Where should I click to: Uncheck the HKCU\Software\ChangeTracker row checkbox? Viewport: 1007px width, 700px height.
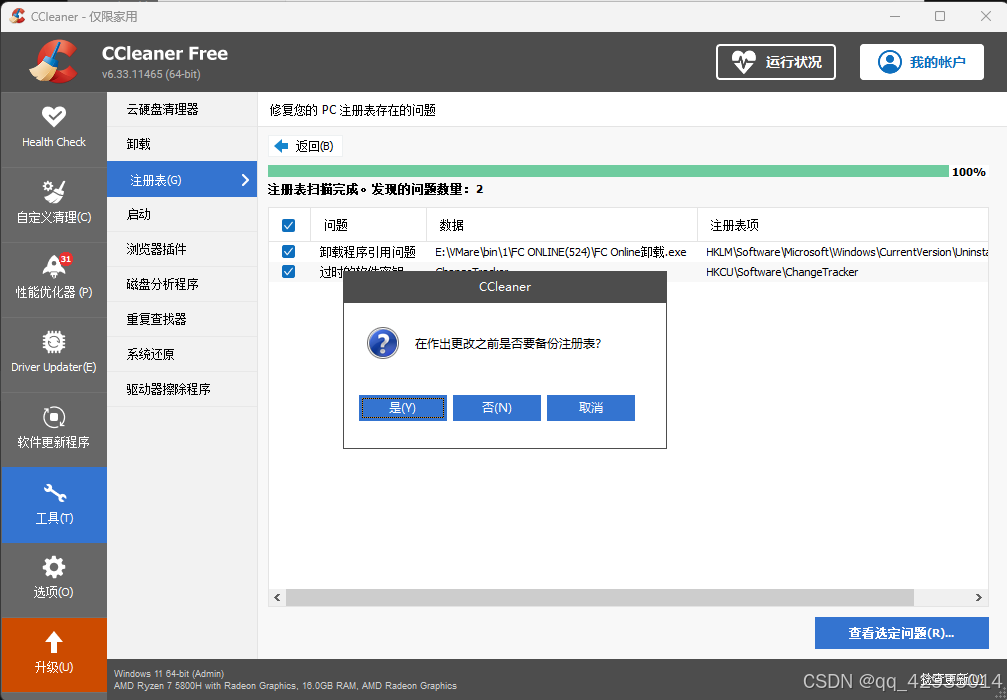(288, 272)
